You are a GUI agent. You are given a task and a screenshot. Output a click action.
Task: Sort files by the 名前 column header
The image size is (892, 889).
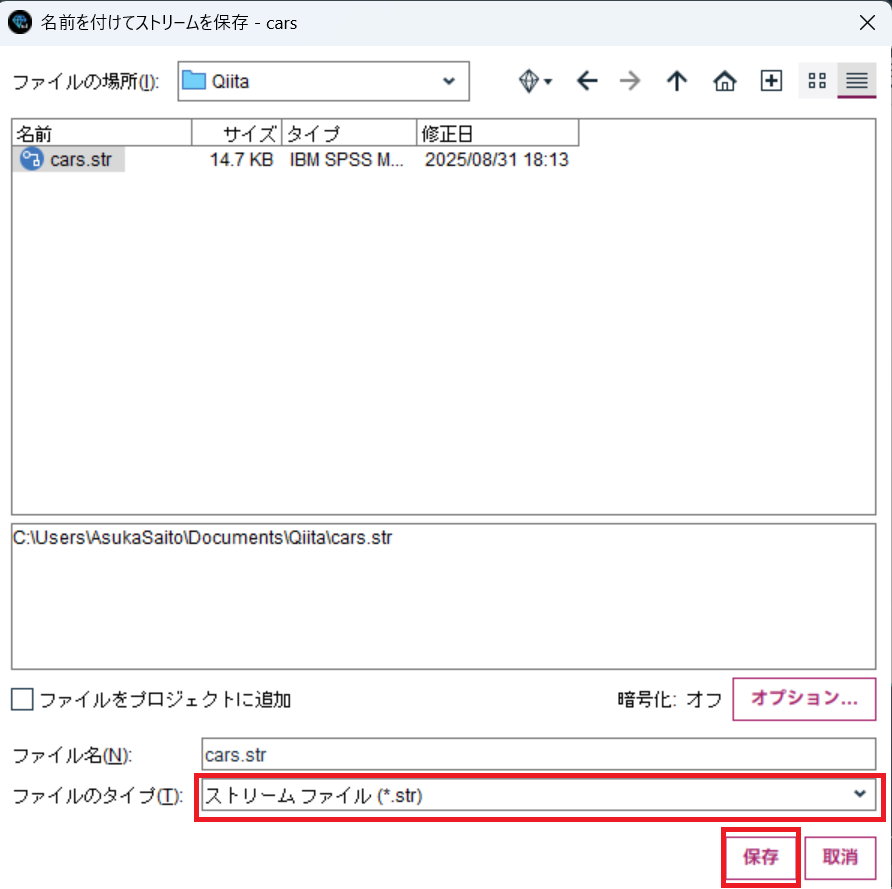tap(97, 132)
